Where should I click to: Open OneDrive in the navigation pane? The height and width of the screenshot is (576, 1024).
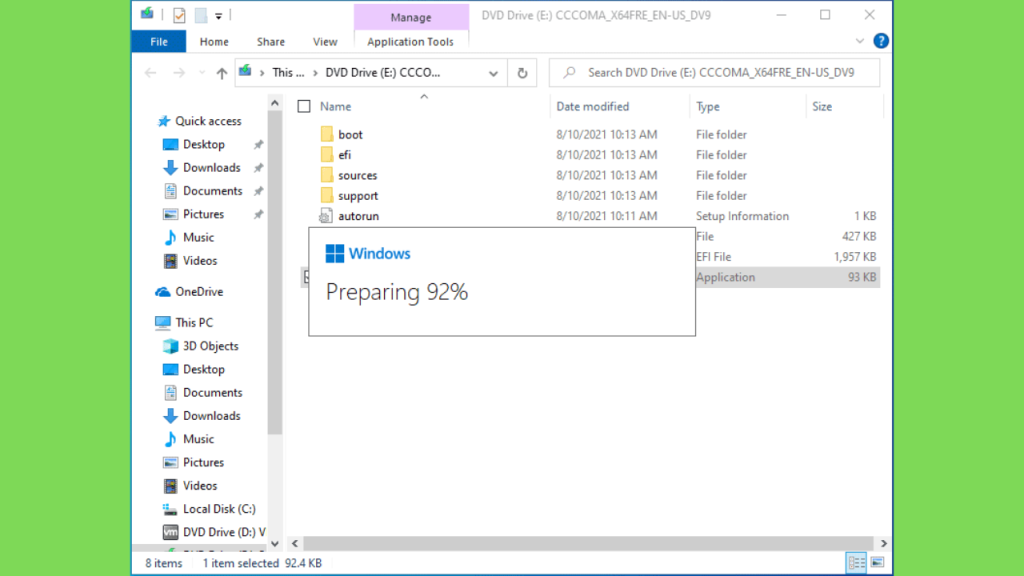199,292
